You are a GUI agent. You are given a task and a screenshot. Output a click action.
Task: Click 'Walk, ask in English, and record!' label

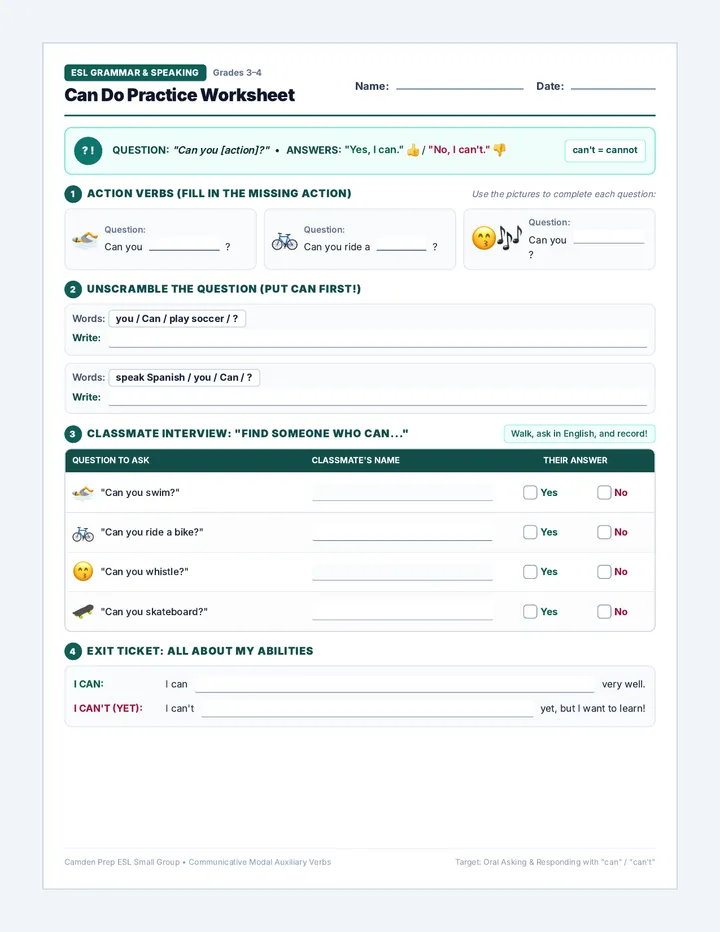pyautogui.click(x=579, y=434)
